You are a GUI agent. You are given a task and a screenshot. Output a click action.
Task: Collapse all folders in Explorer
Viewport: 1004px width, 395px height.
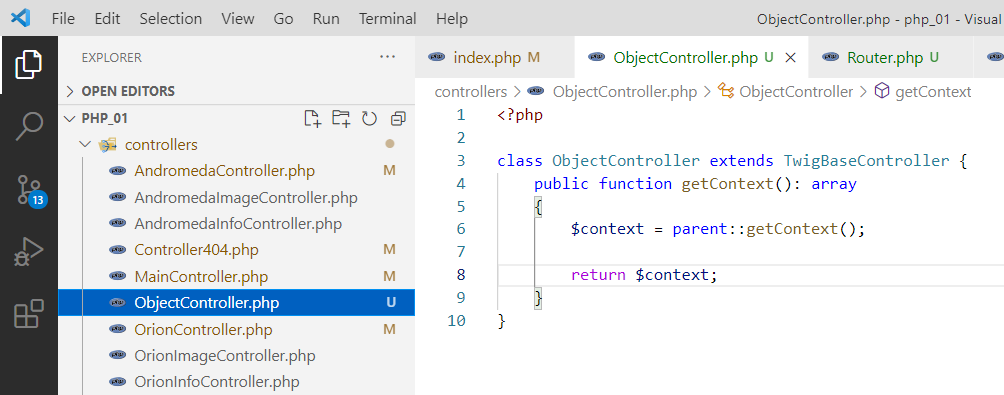398,118
